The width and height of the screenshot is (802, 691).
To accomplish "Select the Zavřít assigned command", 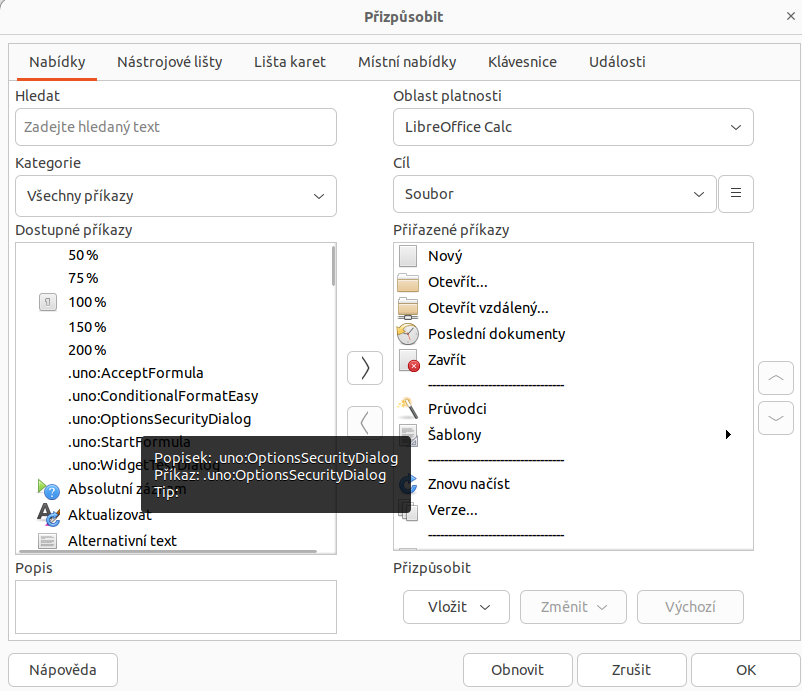I will coord(447,360).
